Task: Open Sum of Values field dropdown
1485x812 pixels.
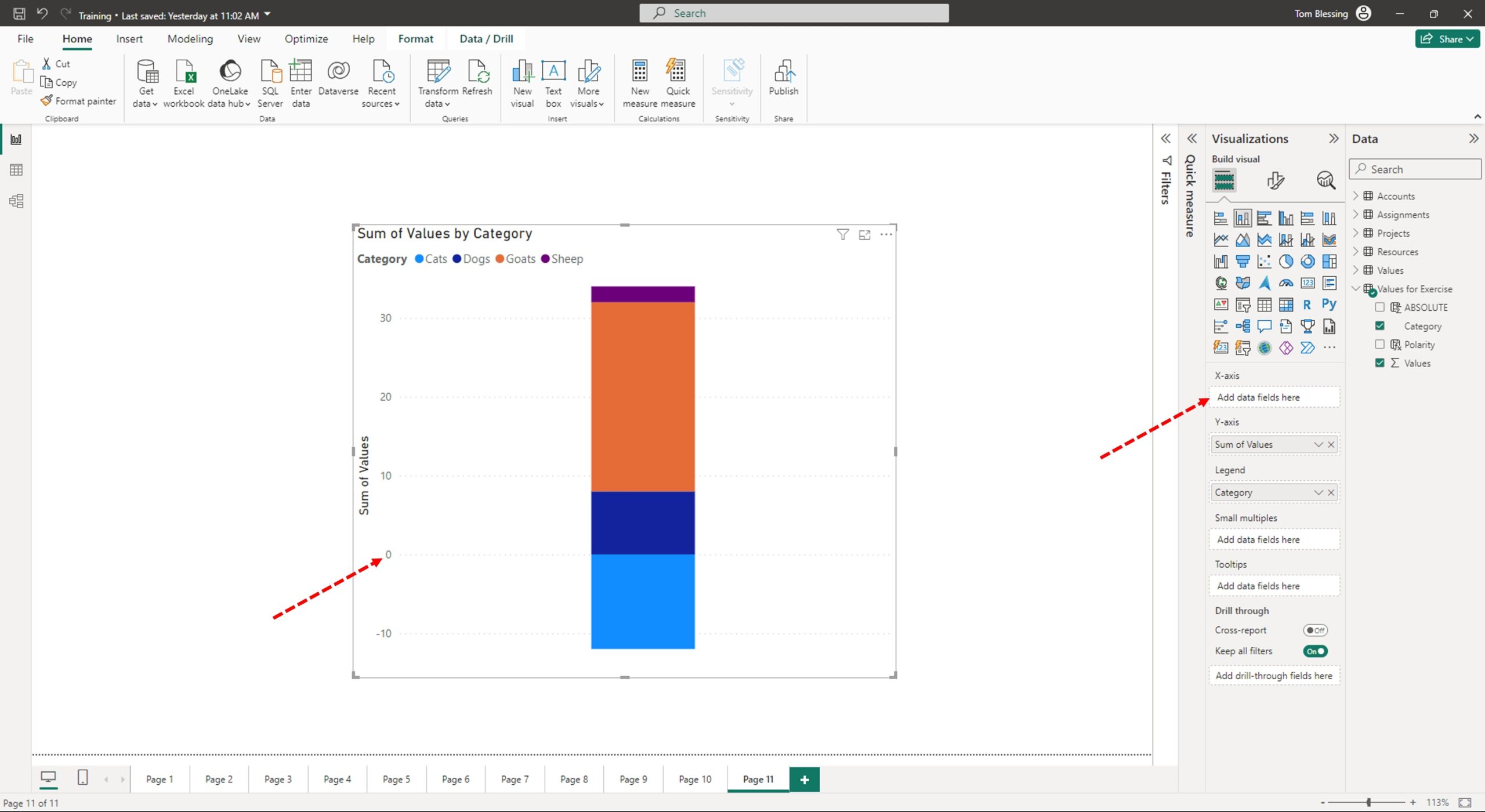Action: pos(1318,445)
